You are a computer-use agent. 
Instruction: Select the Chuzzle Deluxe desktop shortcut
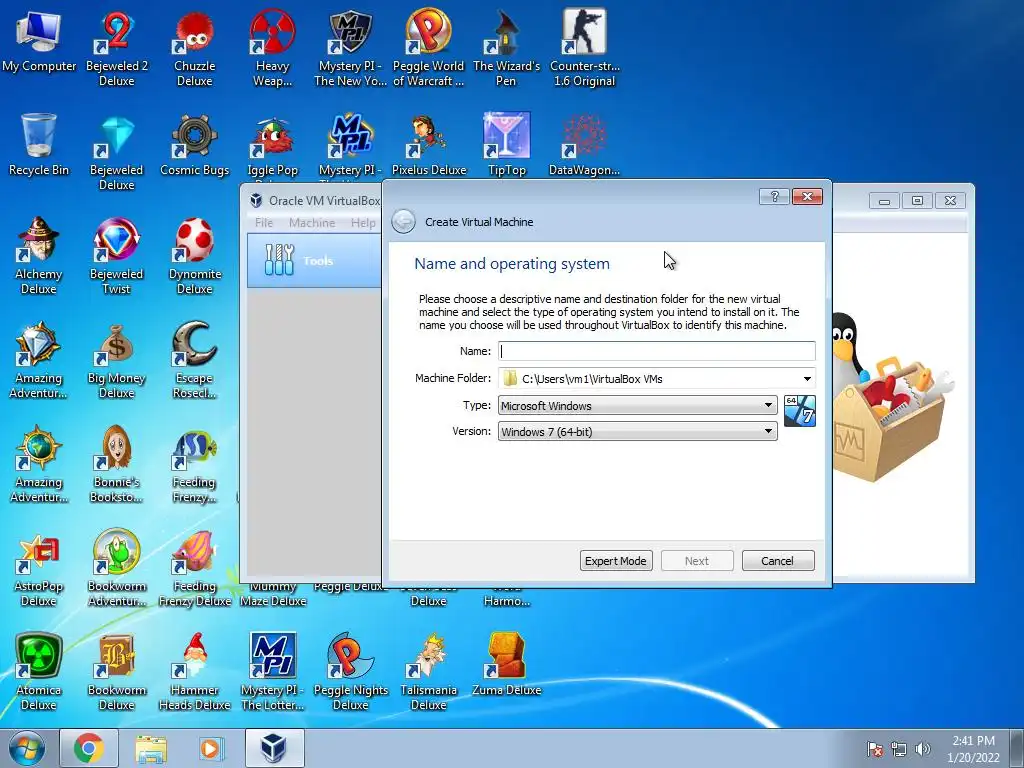195,48
